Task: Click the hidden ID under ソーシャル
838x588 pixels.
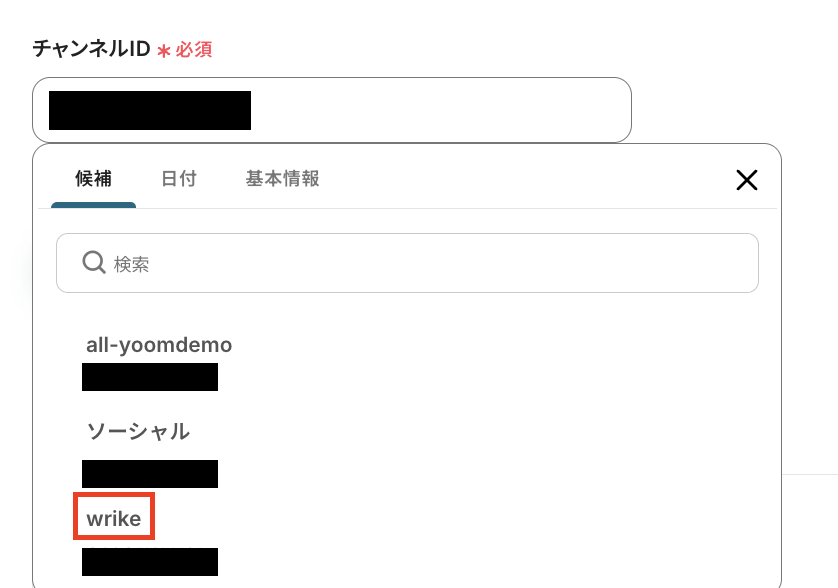Action: [x=150, y=474]
